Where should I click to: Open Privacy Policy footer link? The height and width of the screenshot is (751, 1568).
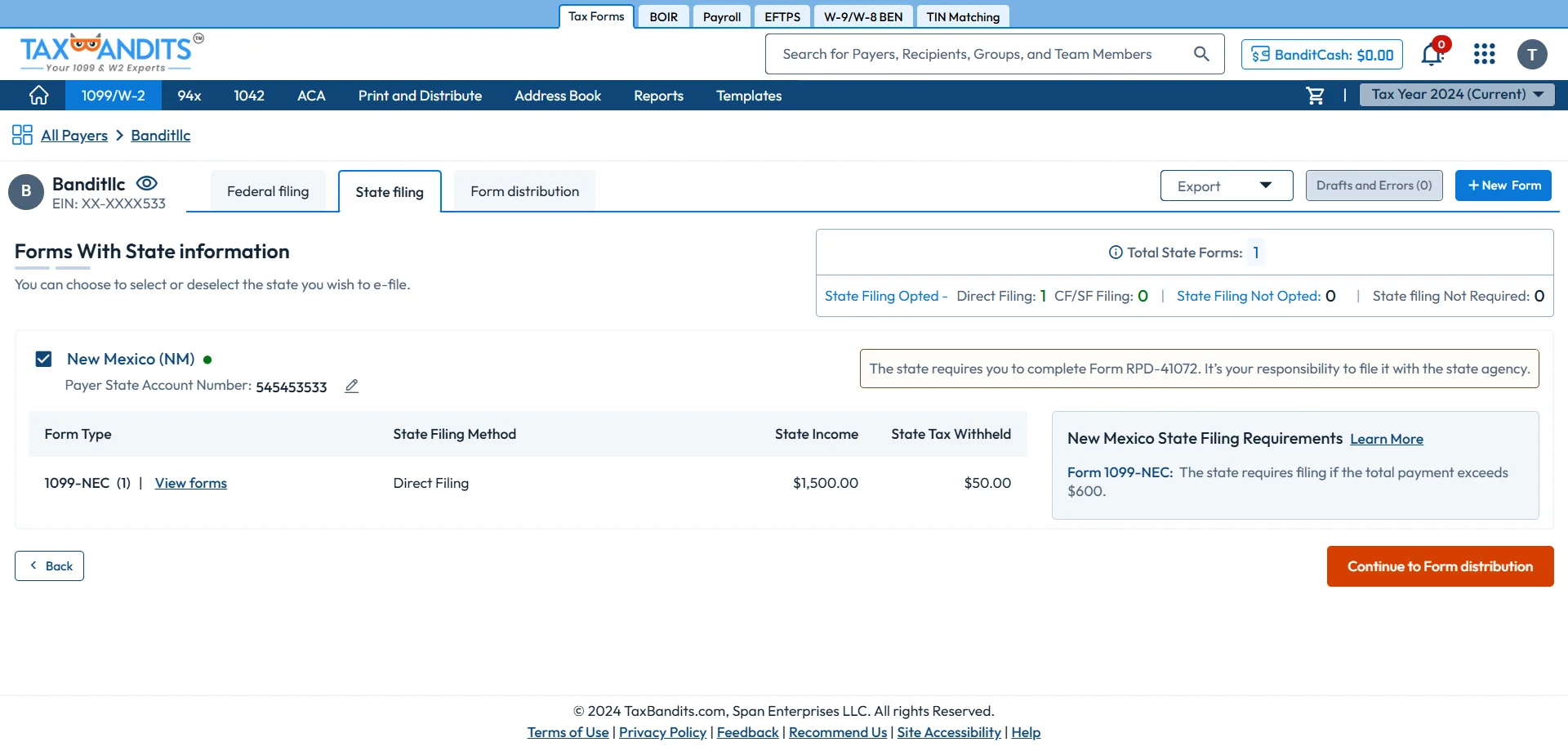tap(662, 732)
